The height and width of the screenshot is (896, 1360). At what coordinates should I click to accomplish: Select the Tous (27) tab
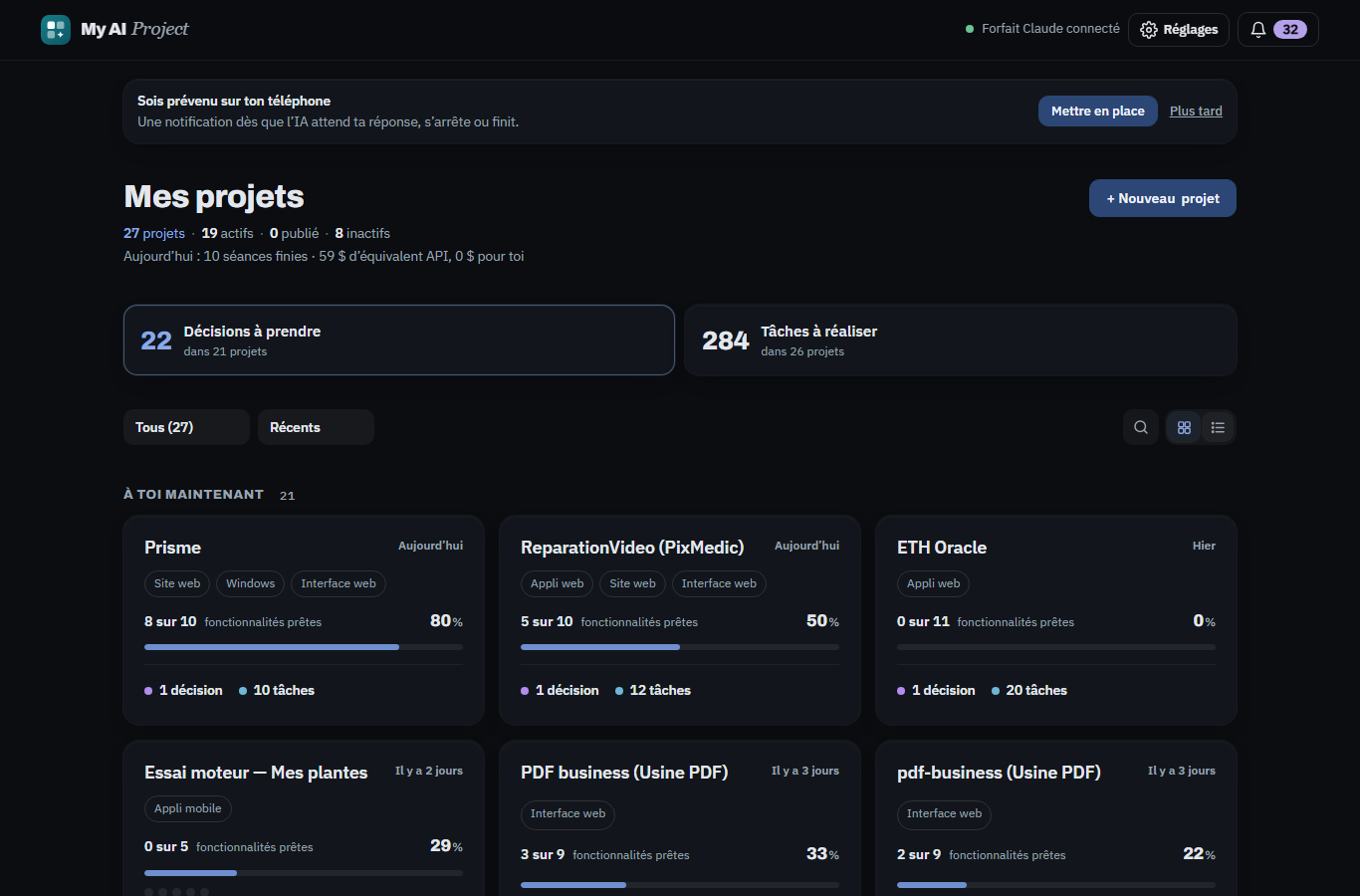(x=186, y=427)
